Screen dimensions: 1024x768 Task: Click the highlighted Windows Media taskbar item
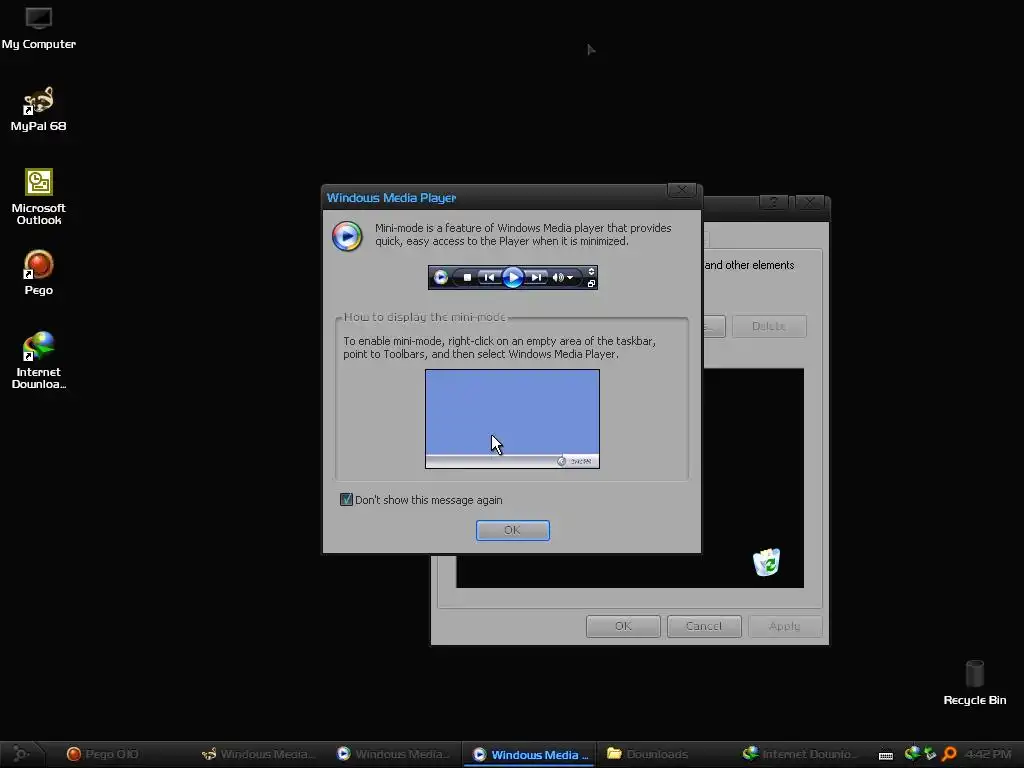(x=529, y=754)
